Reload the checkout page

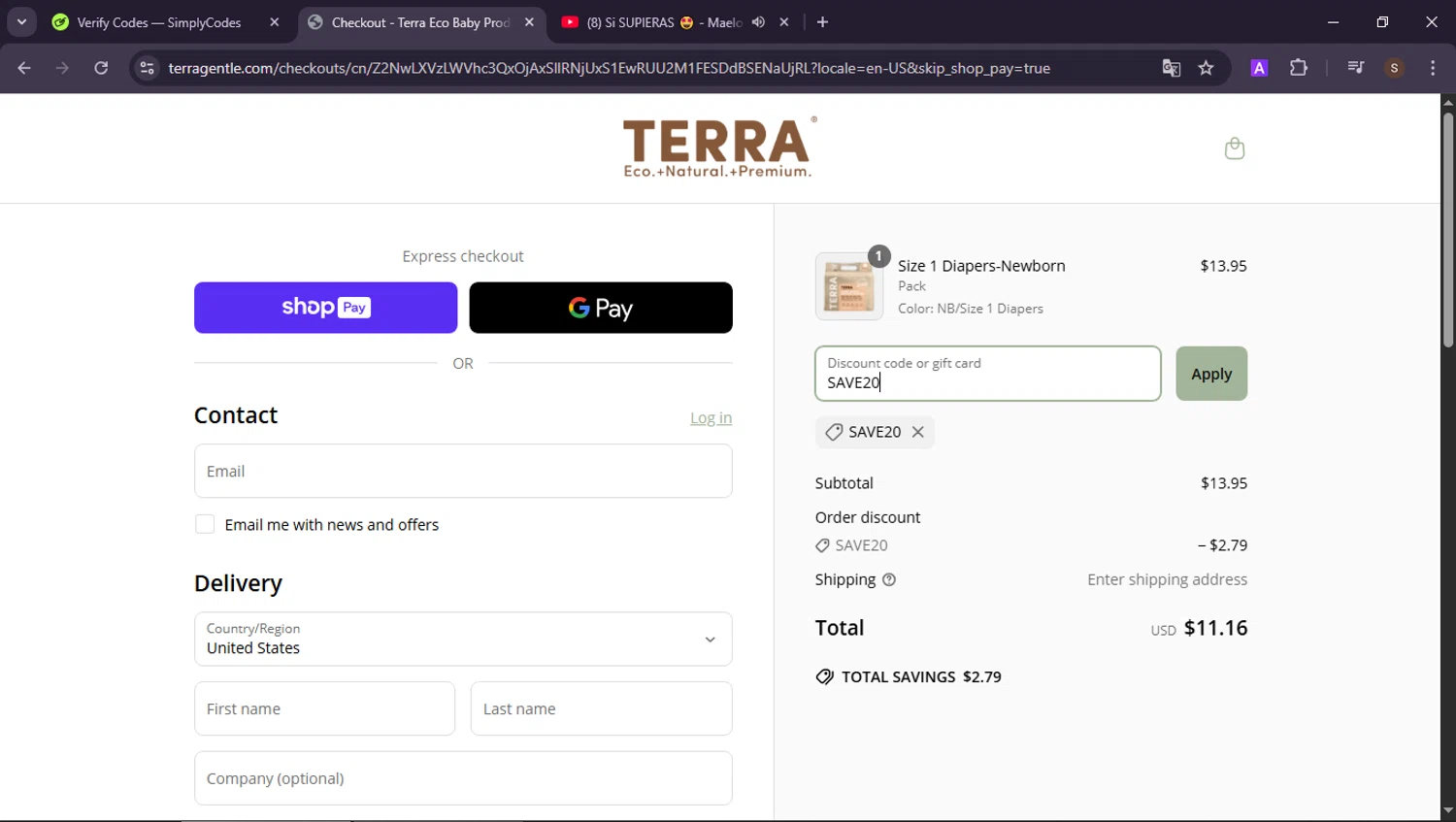tap(101, 68)
